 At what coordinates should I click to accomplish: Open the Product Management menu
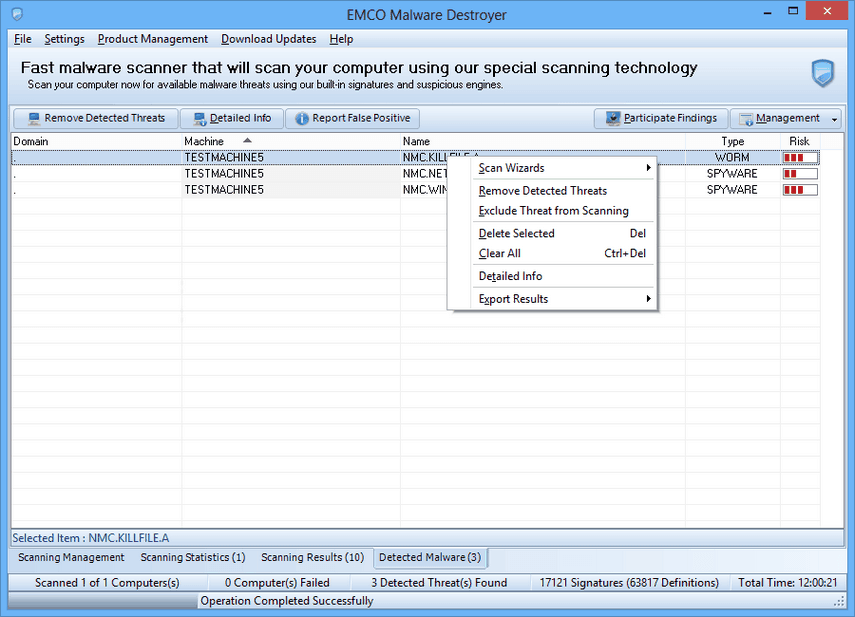[153, 39]
